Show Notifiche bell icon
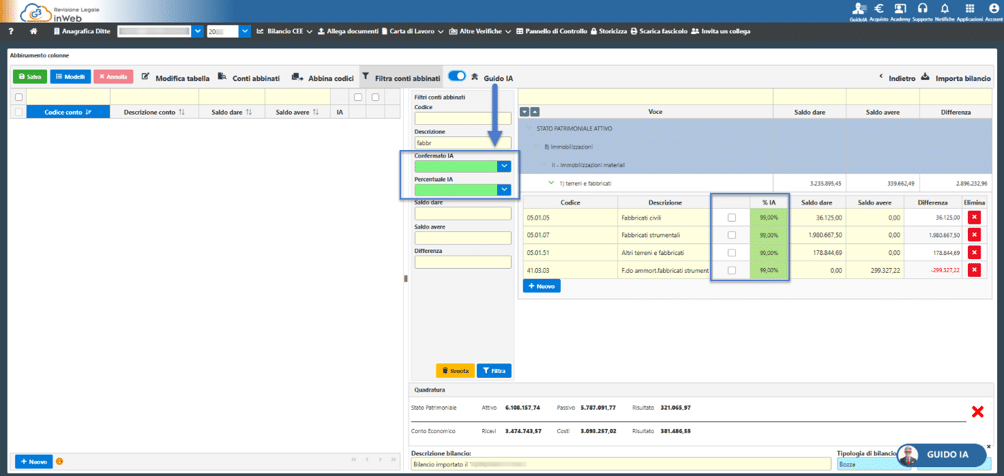The height and width of the screenshot is (476, 1004). pyautogui.click(x=944, y=9)
